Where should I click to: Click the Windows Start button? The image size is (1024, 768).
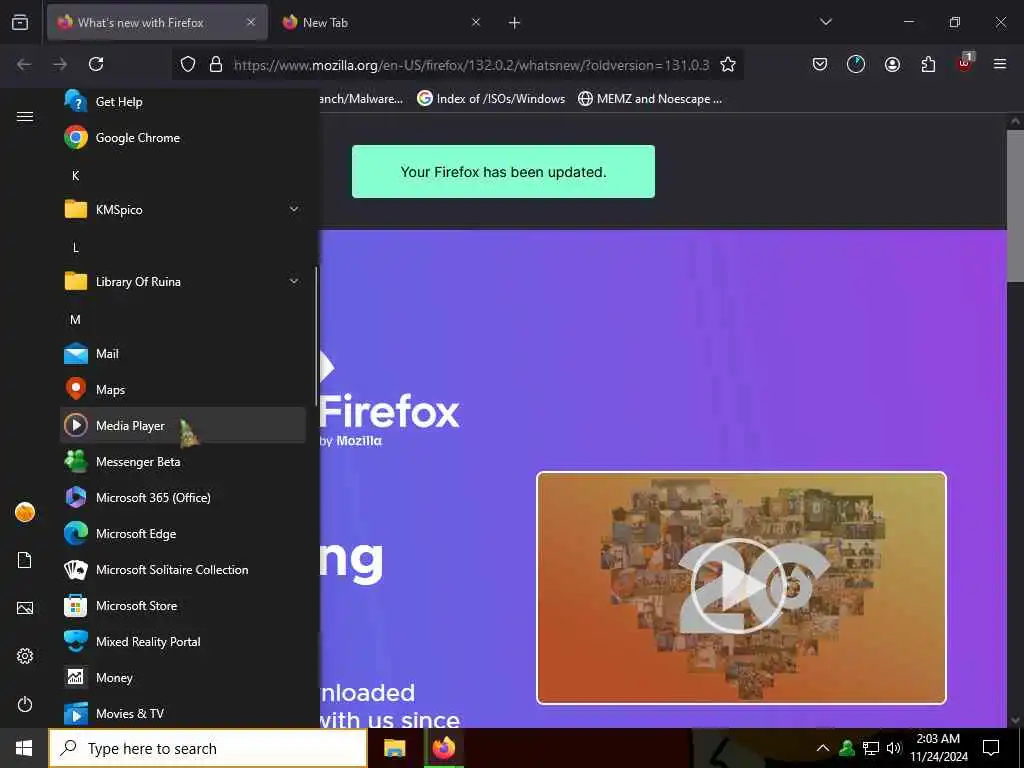(24, 748)
